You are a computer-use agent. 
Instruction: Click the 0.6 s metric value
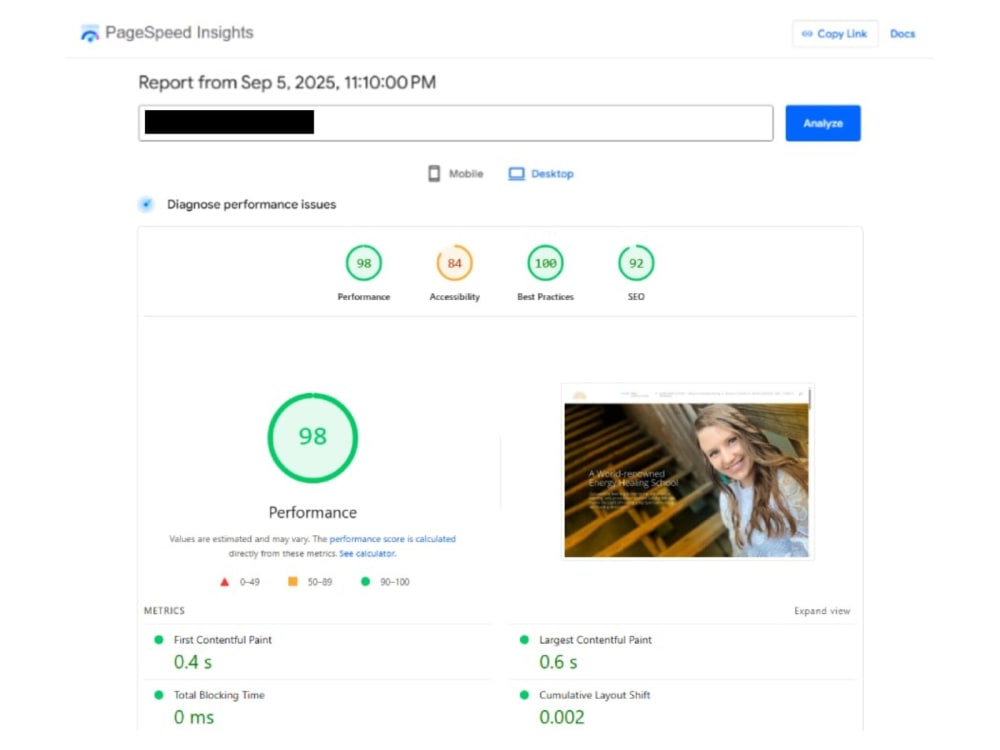(x=558, y=662)
